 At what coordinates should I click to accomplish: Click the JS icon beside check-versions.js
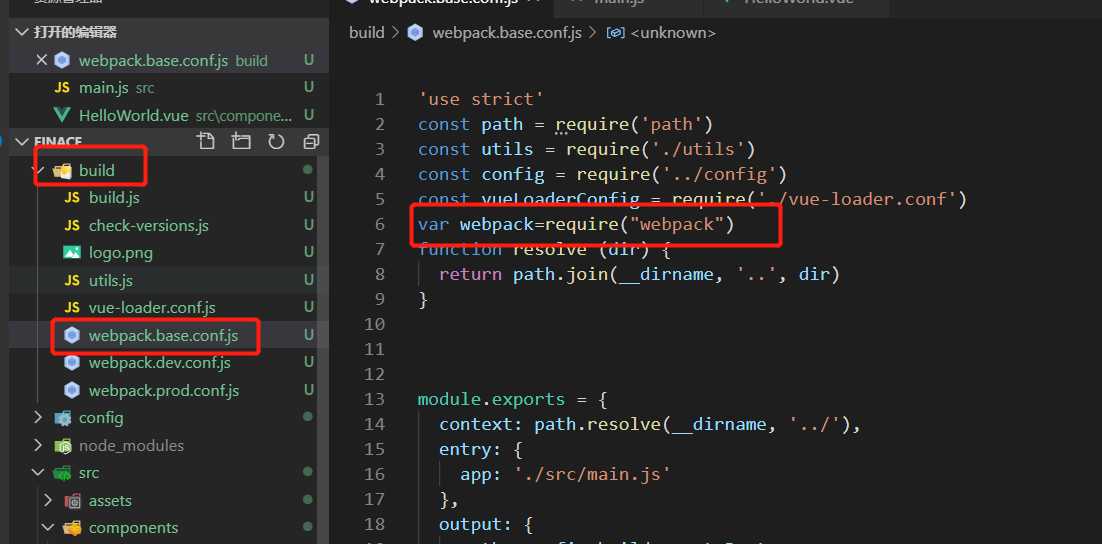72,226
